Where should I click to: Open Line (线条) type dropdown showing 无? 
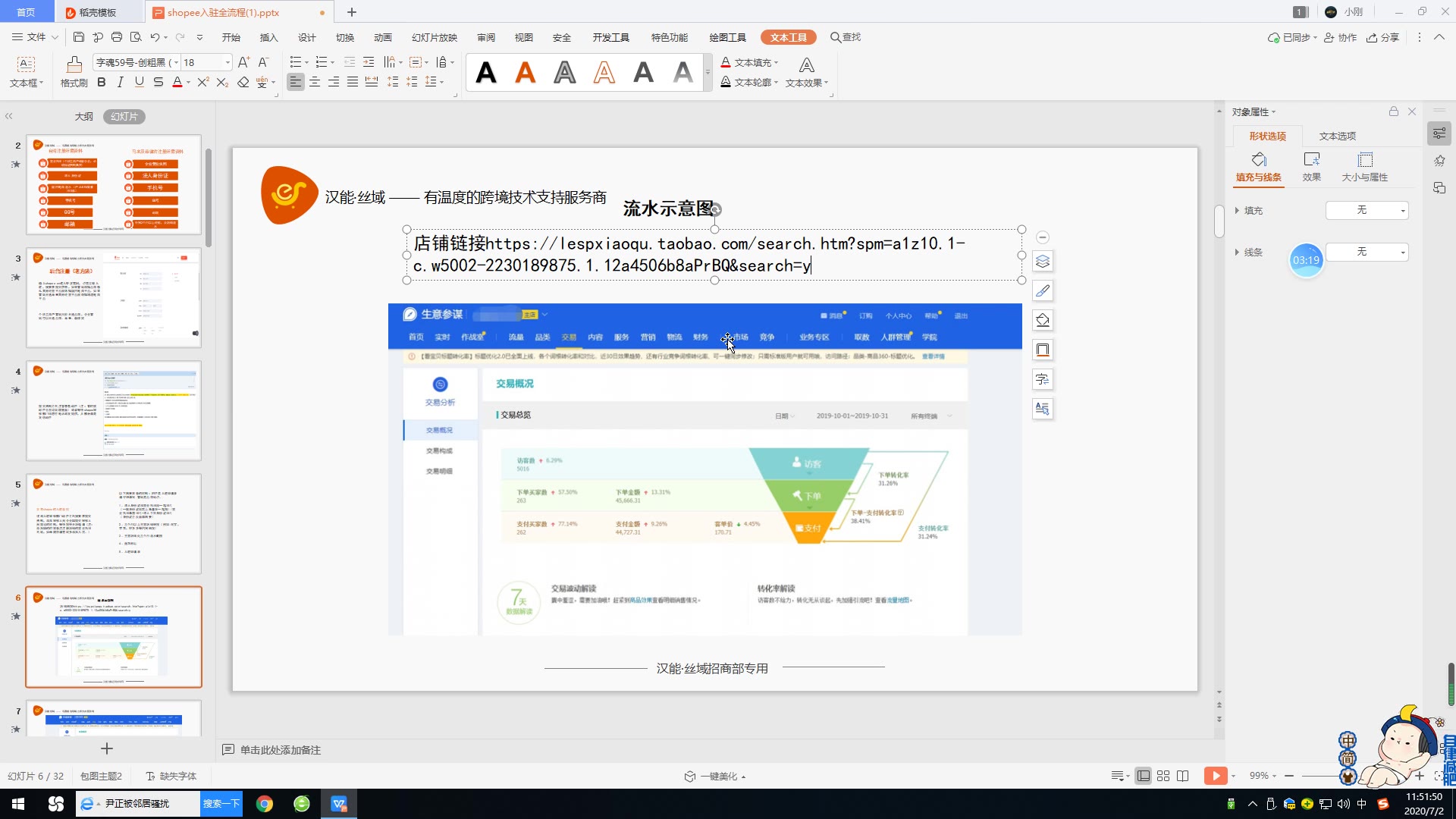tap(1367, 252)
